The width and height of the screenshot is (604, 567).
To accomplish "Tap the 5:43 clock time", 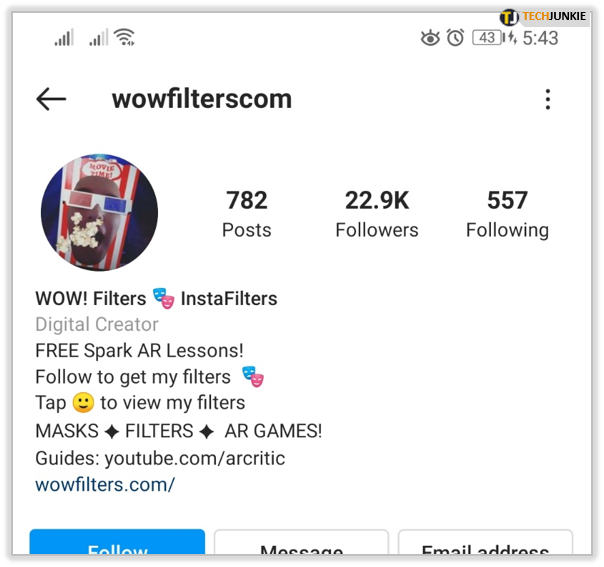I will [x=540, y=38].
